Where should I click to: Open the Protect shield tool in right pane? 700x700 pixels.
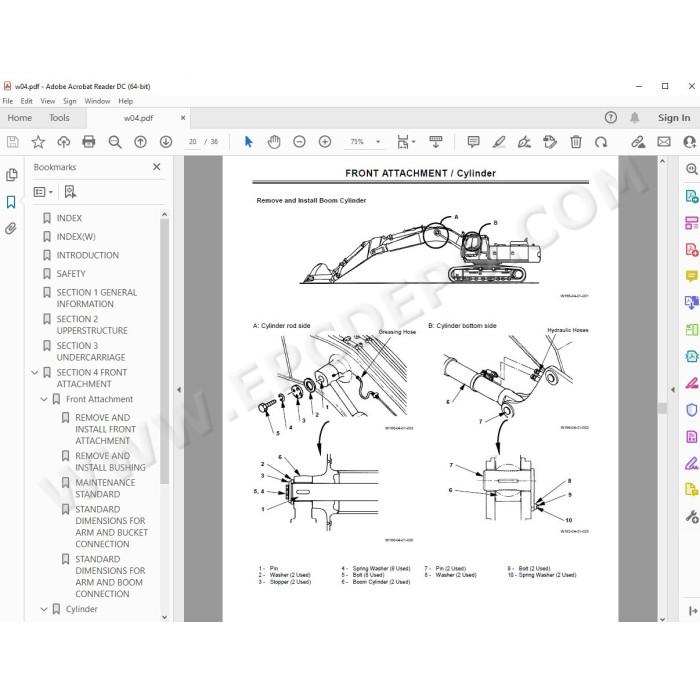tap(691, 409)
